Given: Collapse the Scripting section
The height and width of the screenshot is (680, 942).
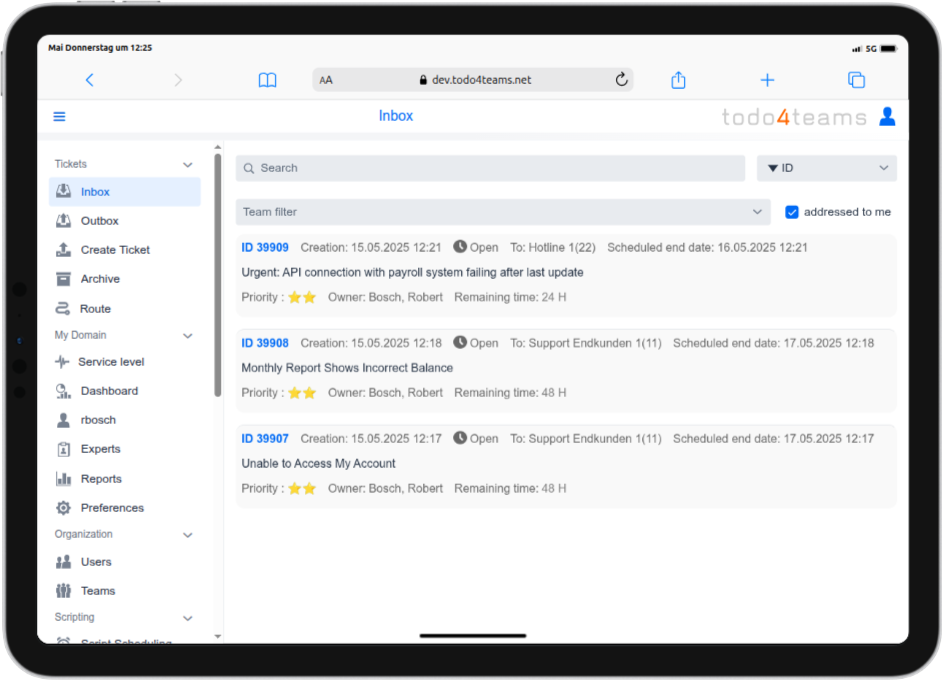Looking at the screenshot, I should 187,618.
